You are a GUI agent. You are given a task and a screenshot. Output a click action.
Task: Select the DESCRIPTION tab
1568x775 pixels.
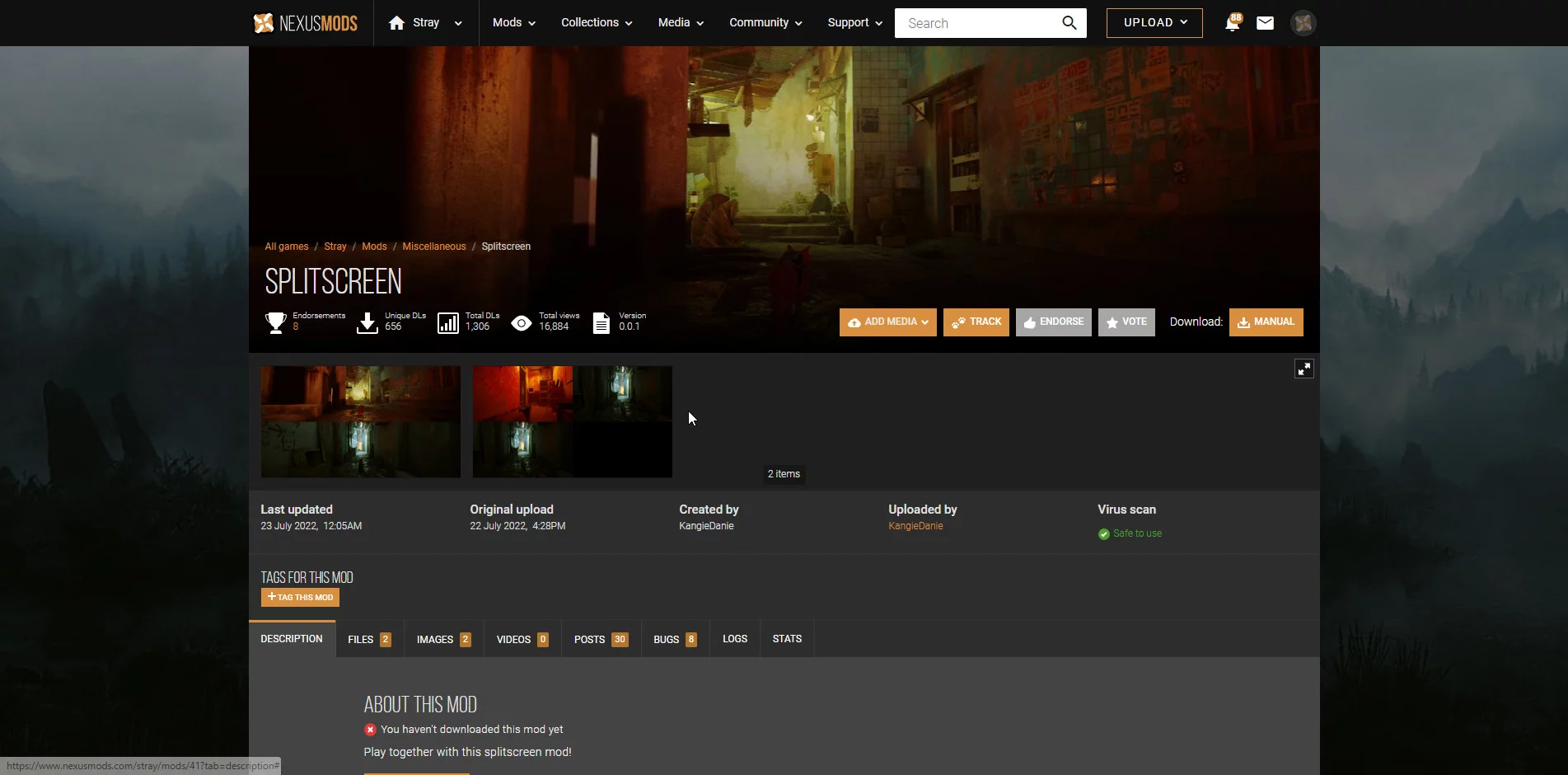pyautogui.click(x=292, y=639)
